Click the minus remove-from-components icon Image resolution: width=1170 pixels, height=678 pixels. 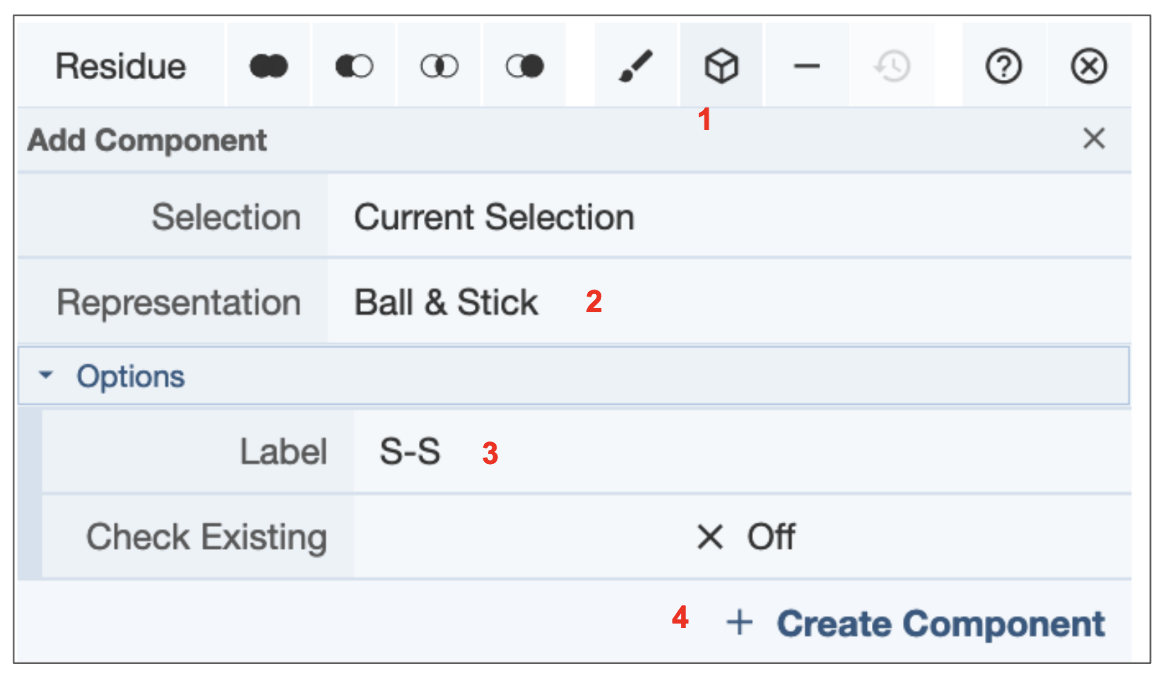pyautogui.click(x=807, y=67)
